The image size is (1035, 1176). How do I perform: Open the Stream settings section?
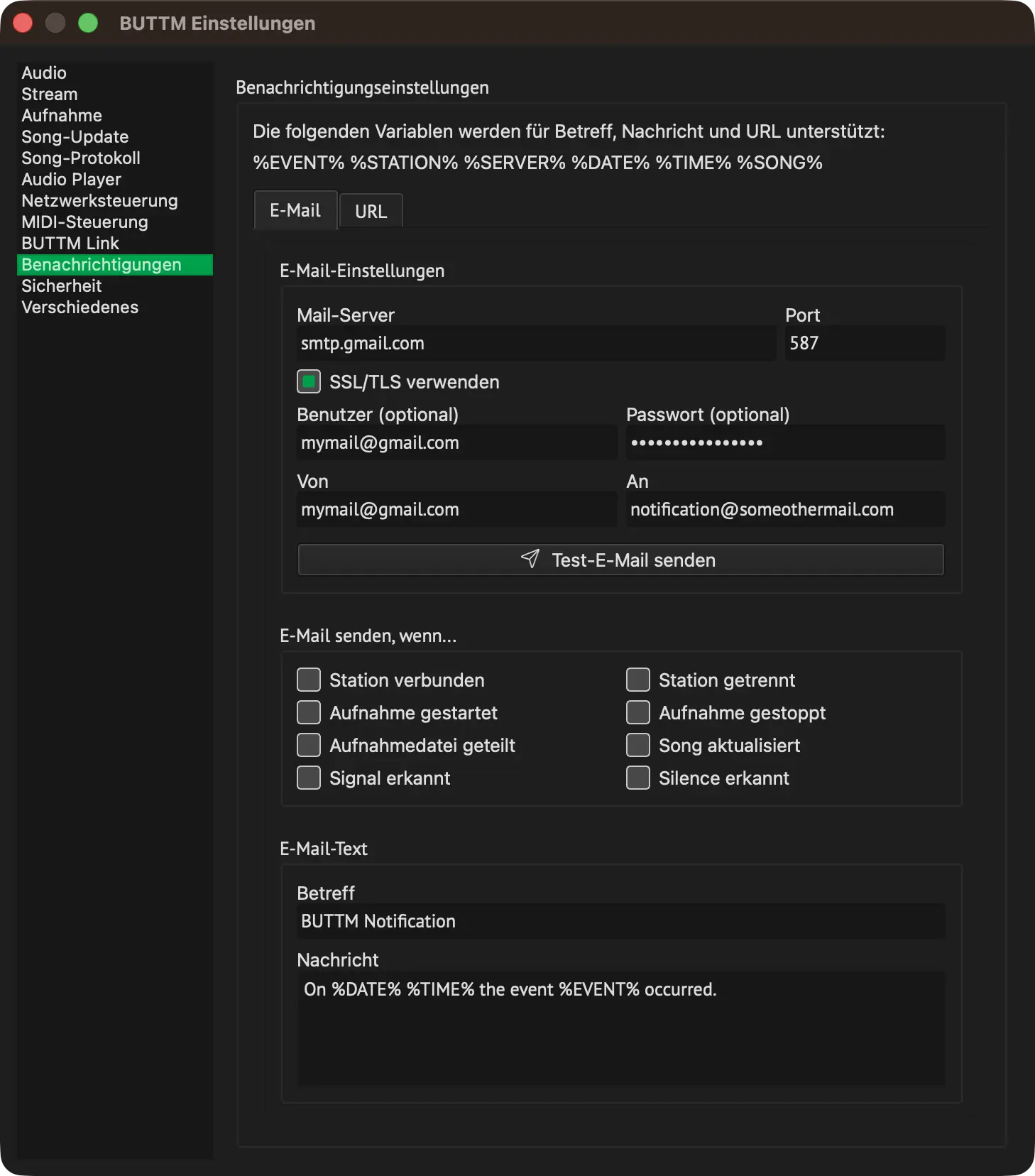click(115, 94)
